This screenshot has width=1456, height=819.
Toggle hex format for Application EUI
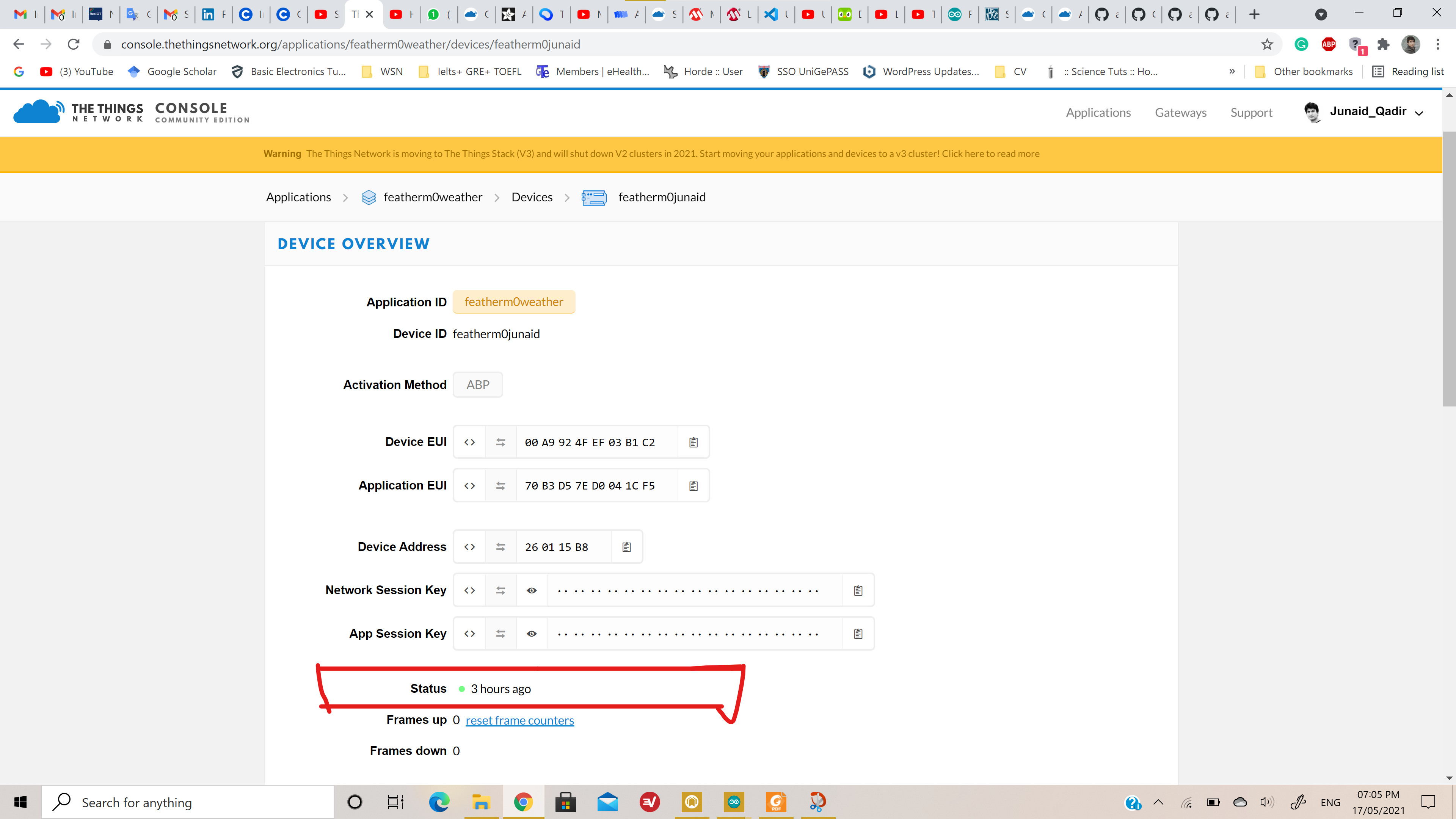[469, 485]
